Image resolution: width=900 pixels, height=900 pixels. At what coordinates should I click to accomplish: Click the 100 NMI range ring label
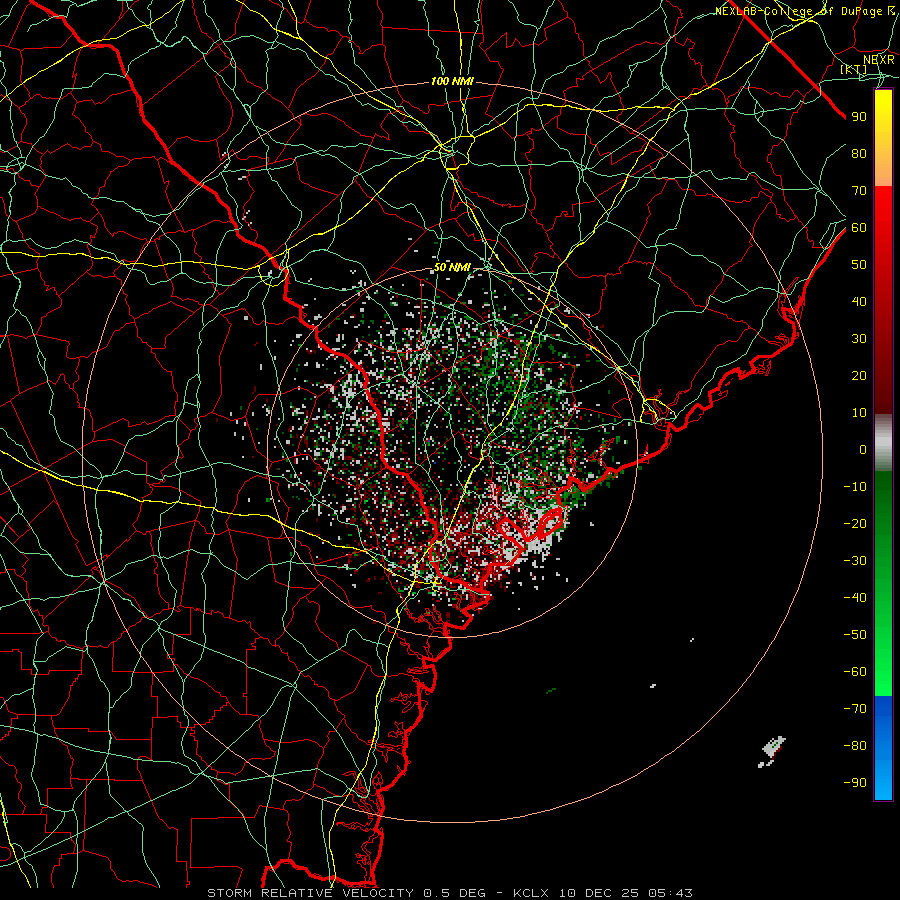pos(452,82)
